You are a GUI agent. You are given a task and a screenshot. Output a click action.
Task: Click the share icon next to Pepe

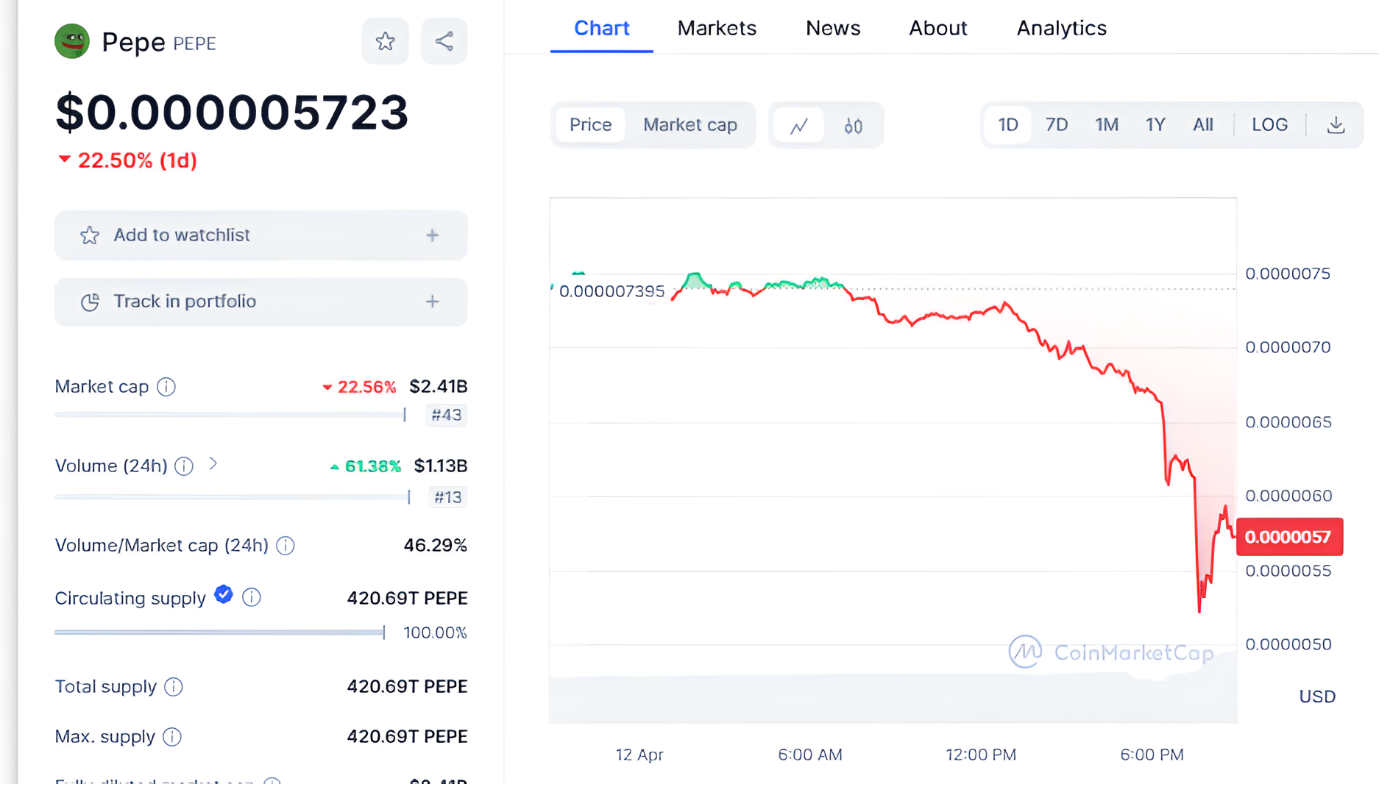coord(444,41)
